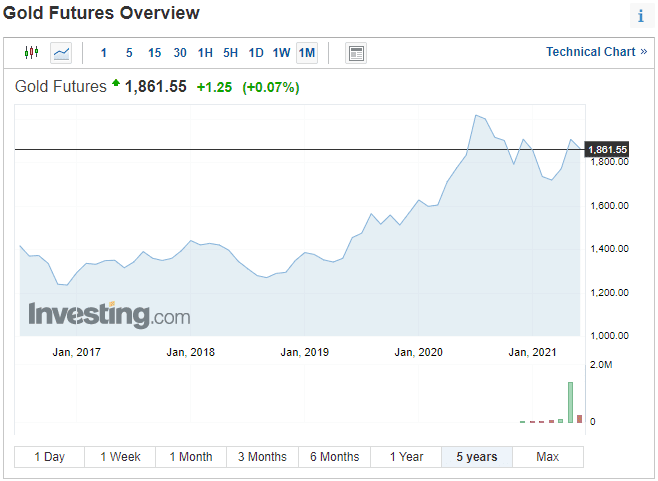Click the 1,000.00 price axis label
This screenshot has width=658, height=481.
coord(609,335)
